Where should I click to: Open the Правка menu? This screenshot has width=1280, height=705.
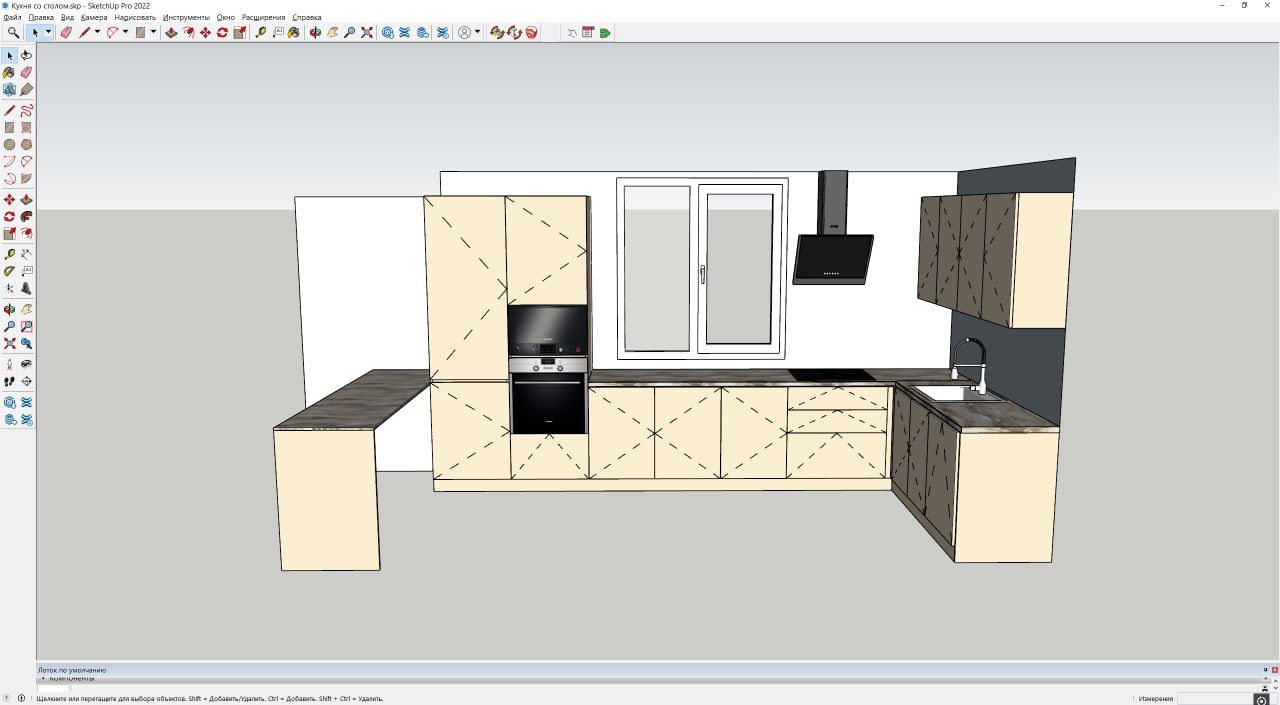(x=41, y=17)
